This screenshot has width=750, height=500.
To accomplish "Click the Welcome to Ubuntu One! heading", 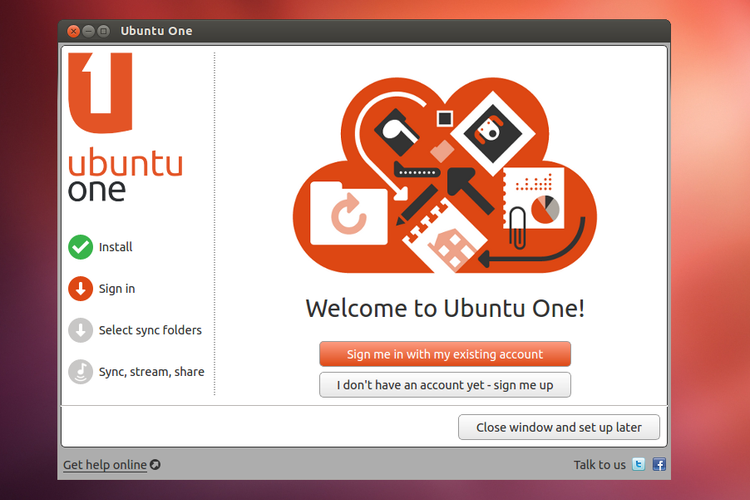I will (444, 308).
